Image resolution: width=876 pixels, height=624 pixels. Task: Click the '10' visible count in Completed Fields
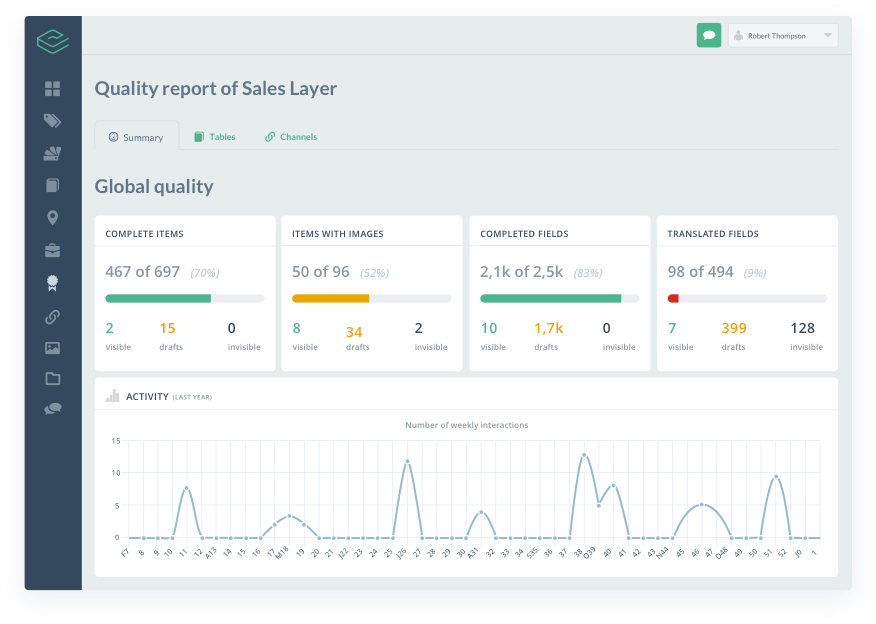click(x=489, y=328)
